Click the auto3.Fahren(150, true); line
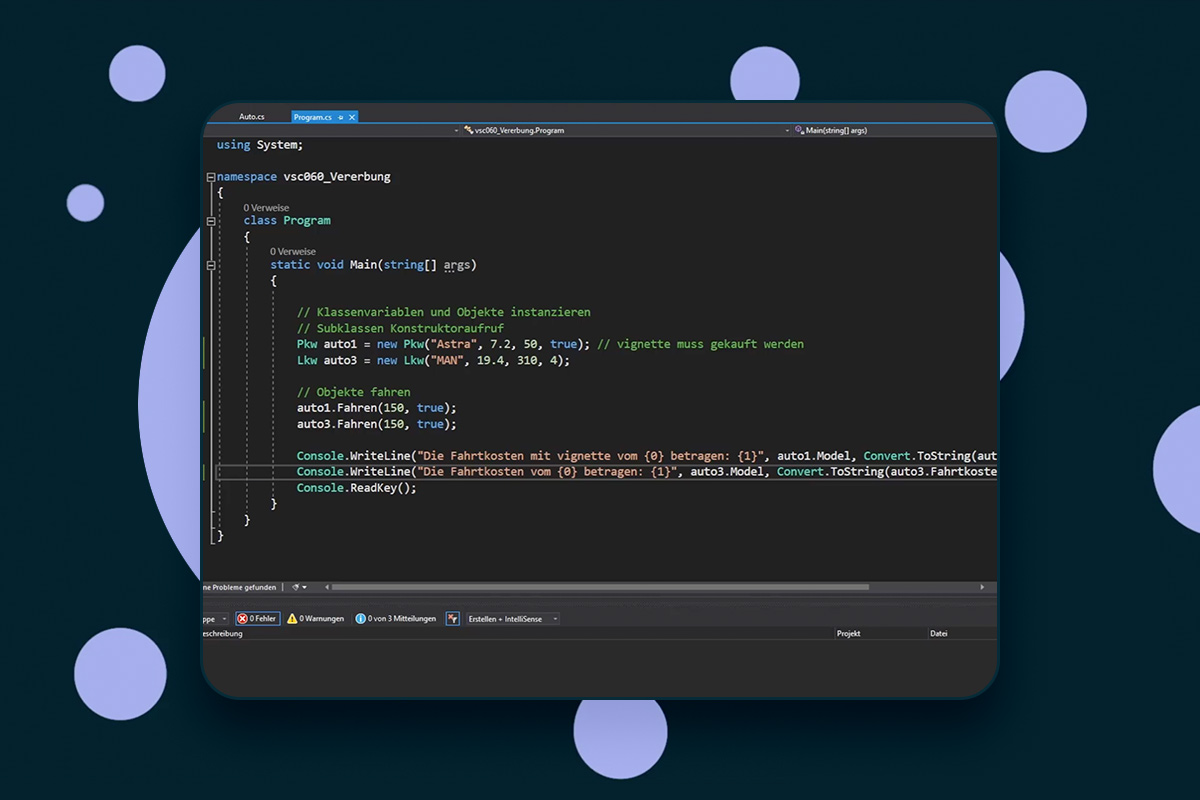1200x800 pixels. pos(377,424)
